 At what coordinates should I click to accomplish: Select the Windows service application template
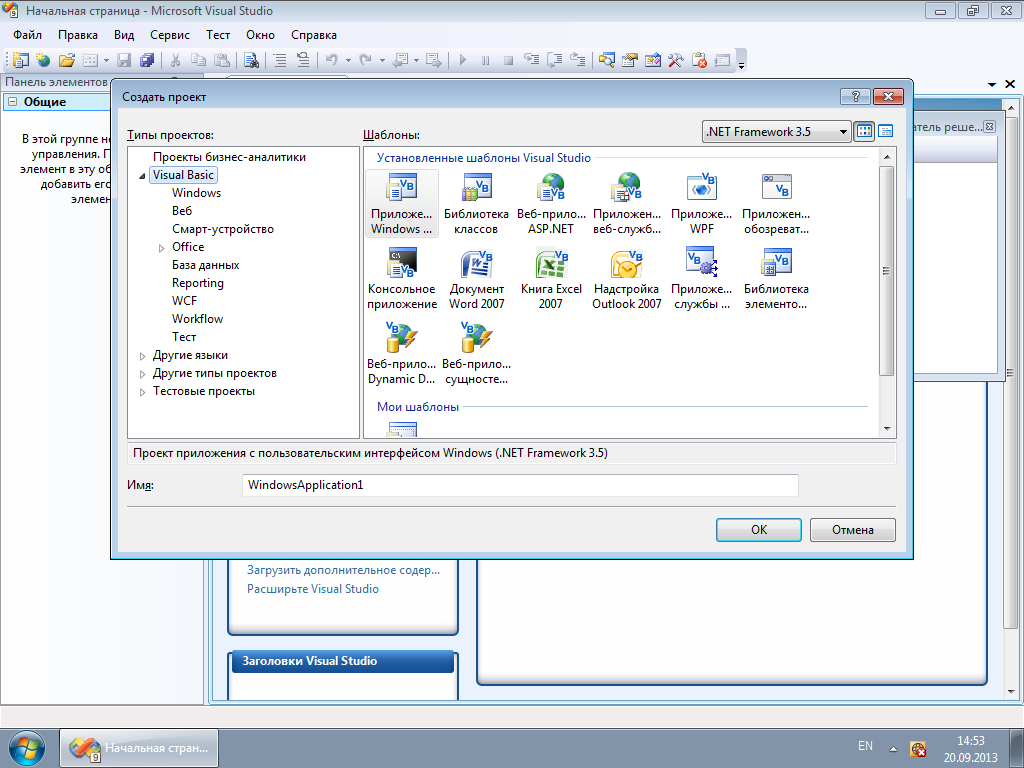click(x=701, y=278)
